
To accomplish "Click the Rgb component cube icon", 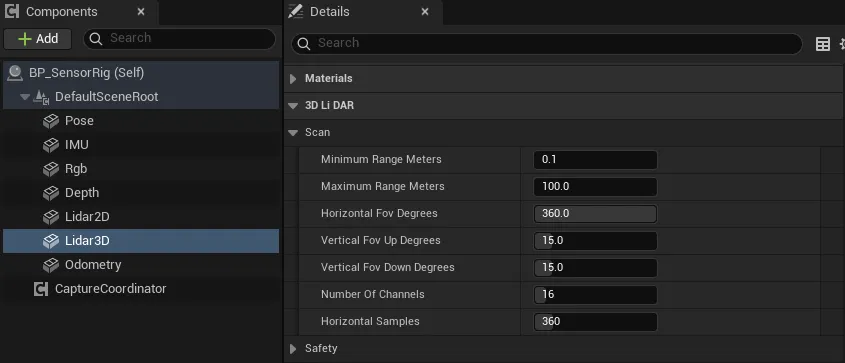I will [51, 169].
